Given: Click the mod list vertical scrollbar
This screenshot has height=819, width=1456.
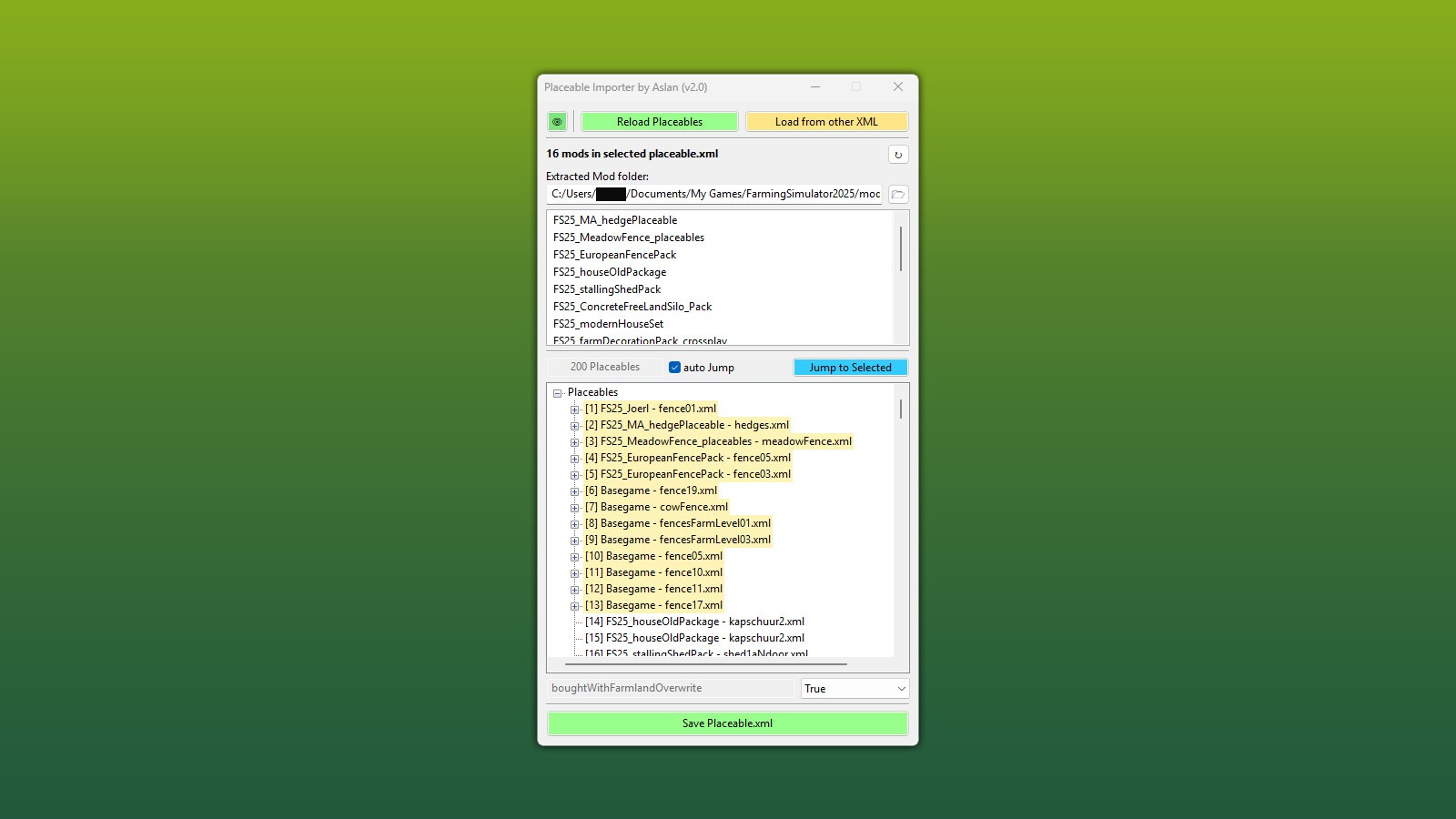Looking at the screenshot, I should tap(901, 249).
